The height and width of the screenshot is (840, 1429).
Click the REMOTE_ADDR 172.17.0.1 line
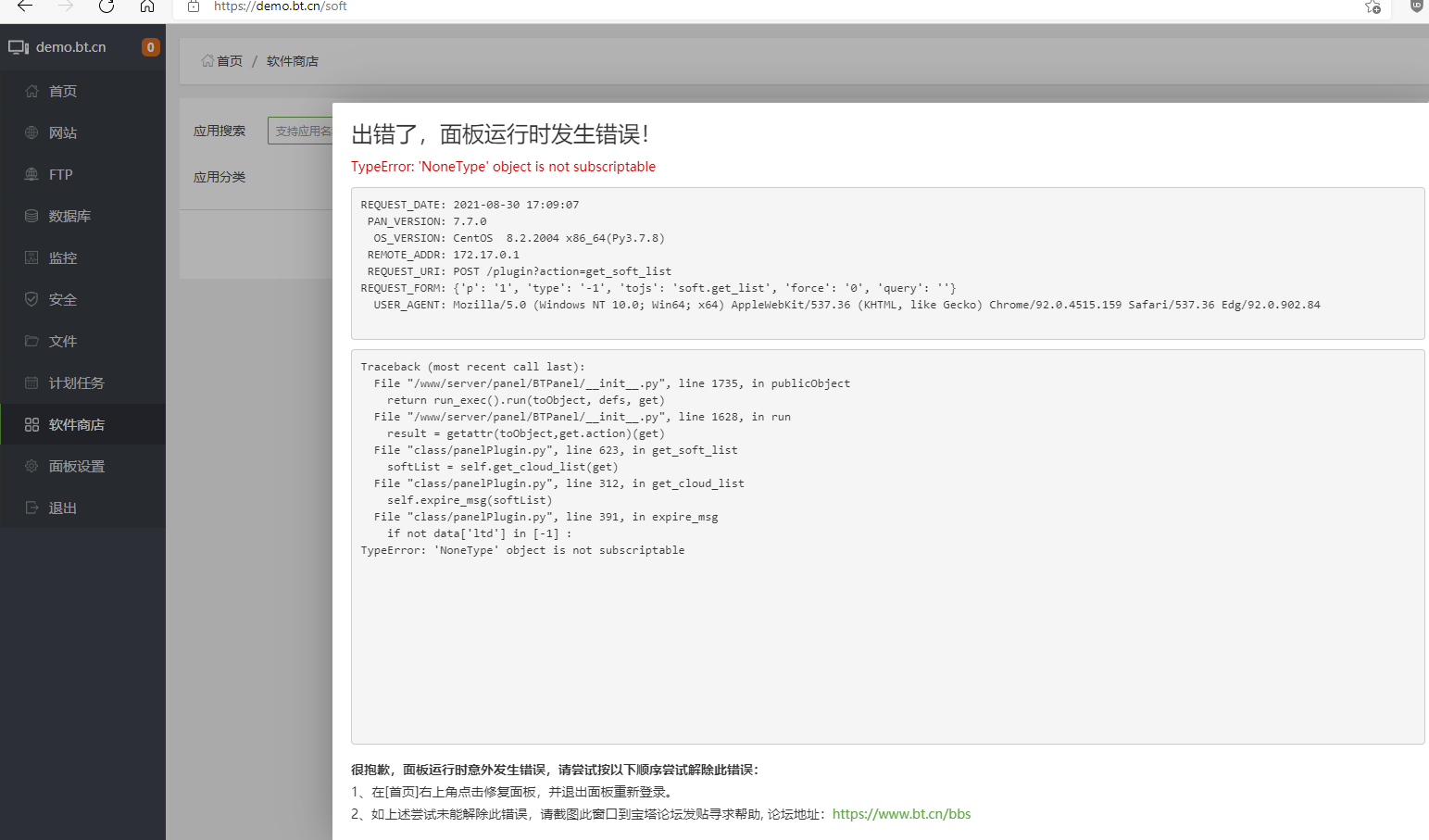point(444,255)
